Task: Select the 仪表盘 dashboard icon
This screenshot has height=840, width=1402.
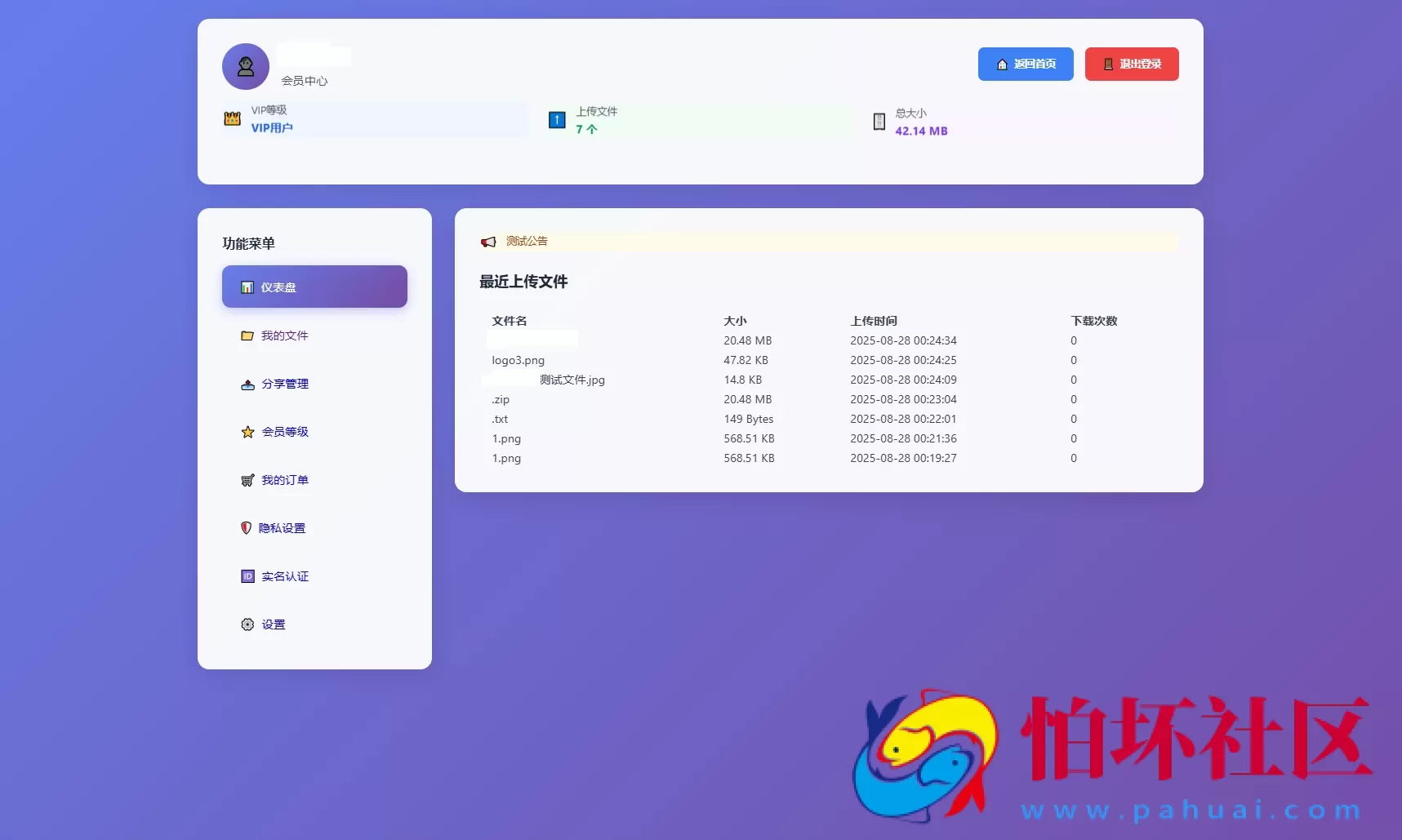Action: (x=247, y=287)
